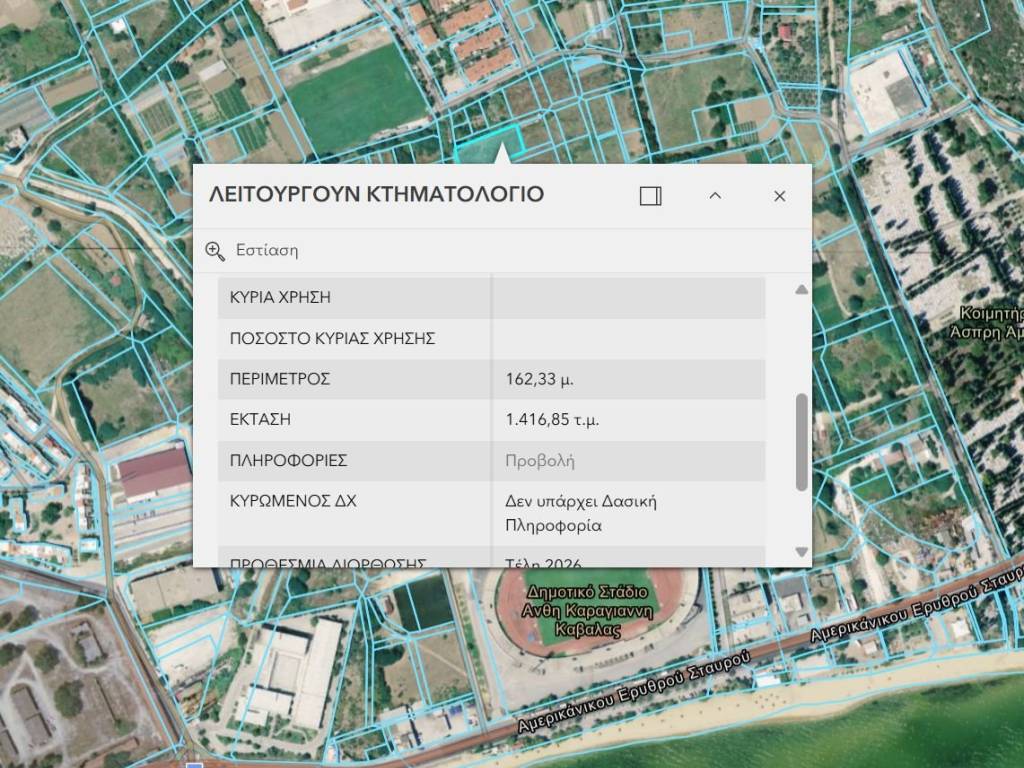Click the zoom magnifier icon beside Εστίαση
The height and width of the screenshot is (768, 1024).
tap(215, 250)
